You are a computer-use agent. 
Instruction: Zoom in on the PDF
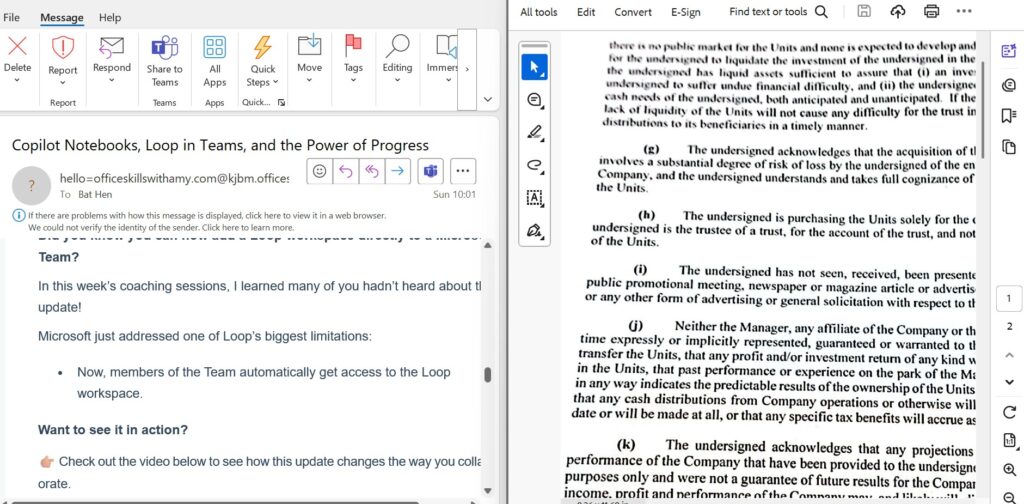(1009, 470)
